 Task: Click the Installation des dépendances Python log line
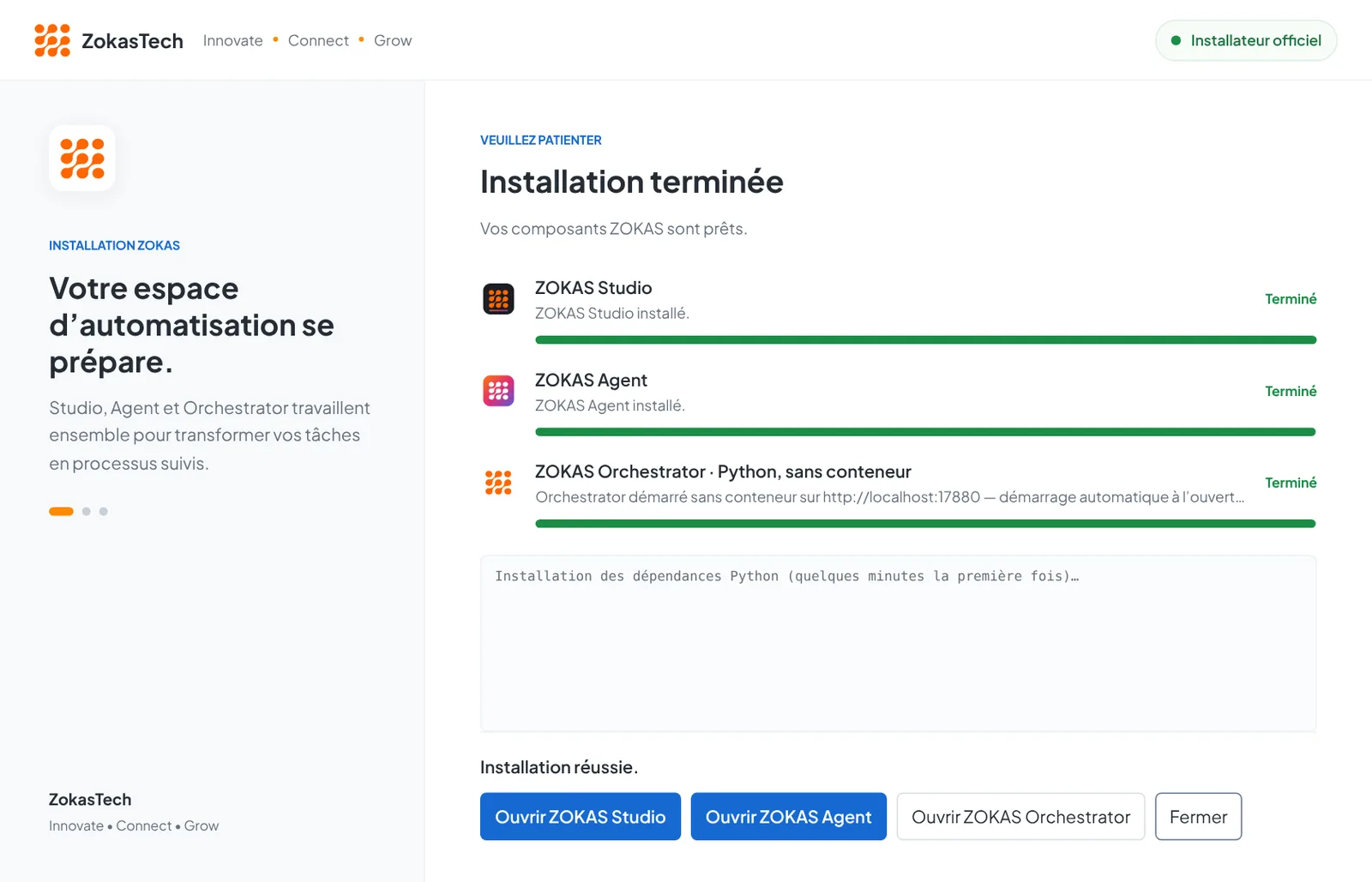[x=787, y=576]
